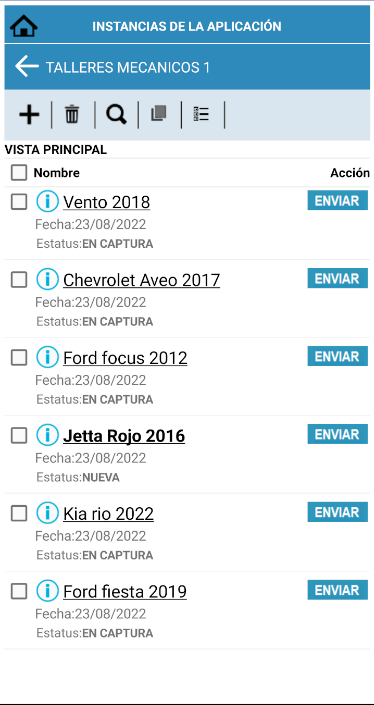
Task: Check the Chevrolet Aveo 2017 checkbox
Action: tap(19, 280)
